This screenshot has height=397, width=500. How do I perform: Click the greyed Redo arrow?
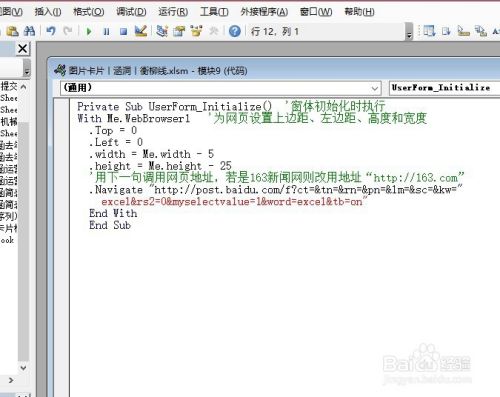point(68,31)
